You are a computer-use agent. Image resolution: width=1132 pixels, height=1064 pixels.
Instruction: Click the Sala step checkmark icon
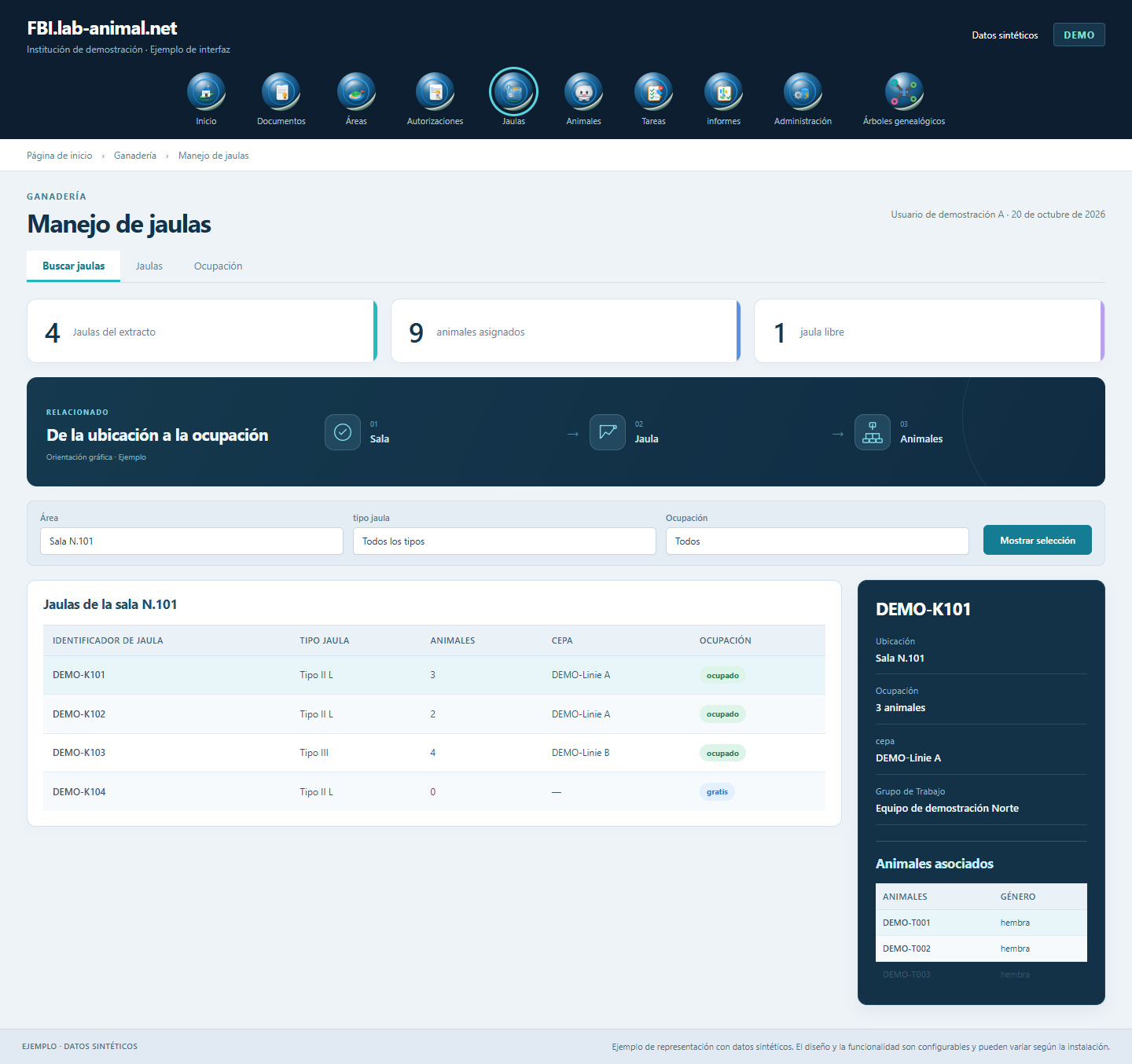coord(343,432)
